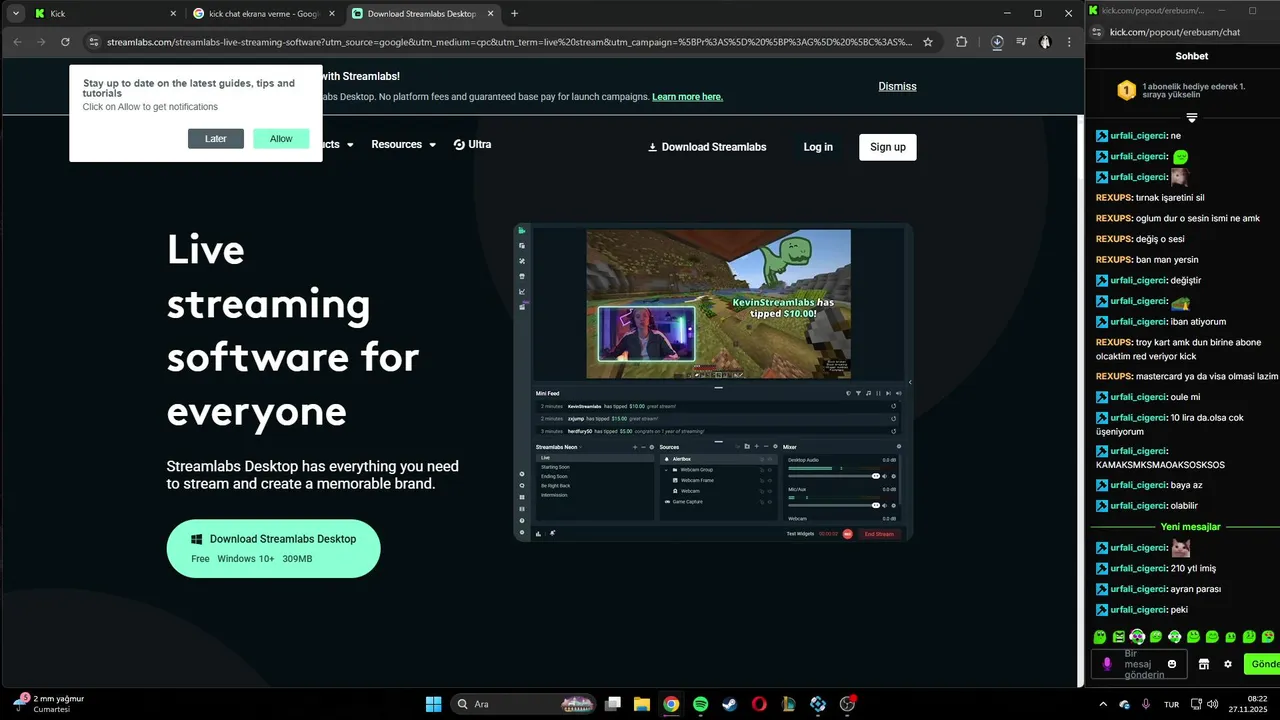This screenshot has height=720, width=1280.
Task: Open the weather widget 2 mm yağmur
Action: (x=47, y=704)
